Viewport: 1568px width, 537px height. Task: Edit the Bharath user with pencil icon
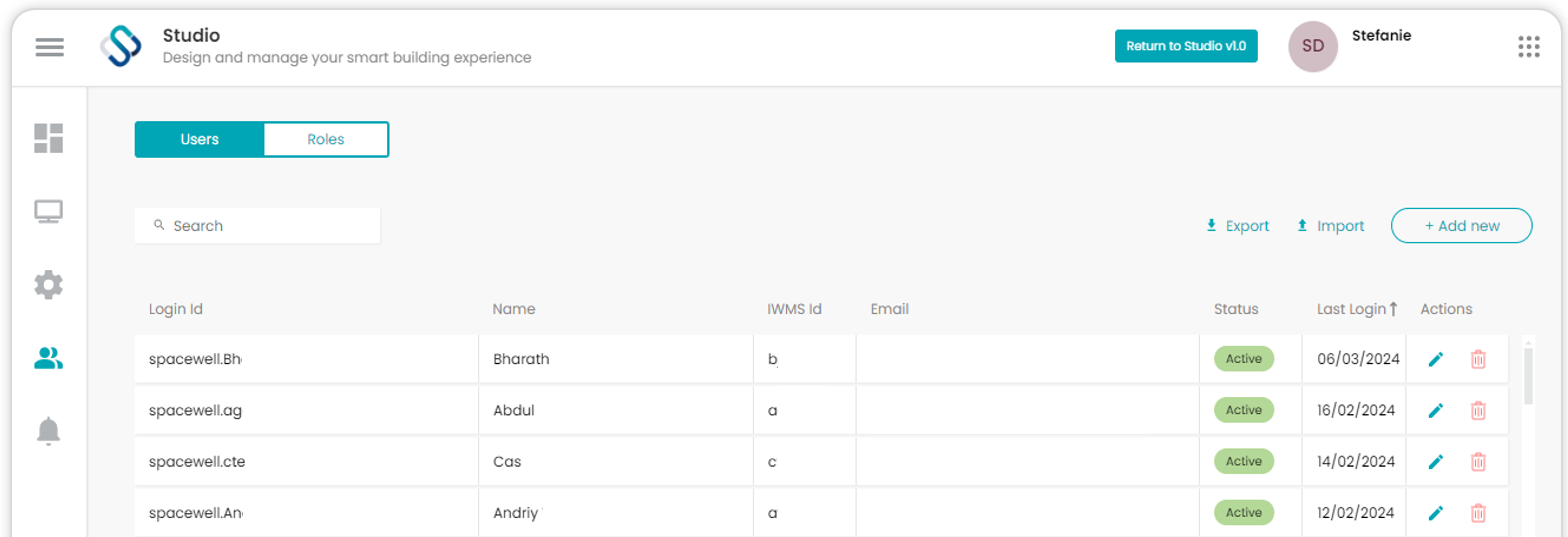tap(1436, 359)
